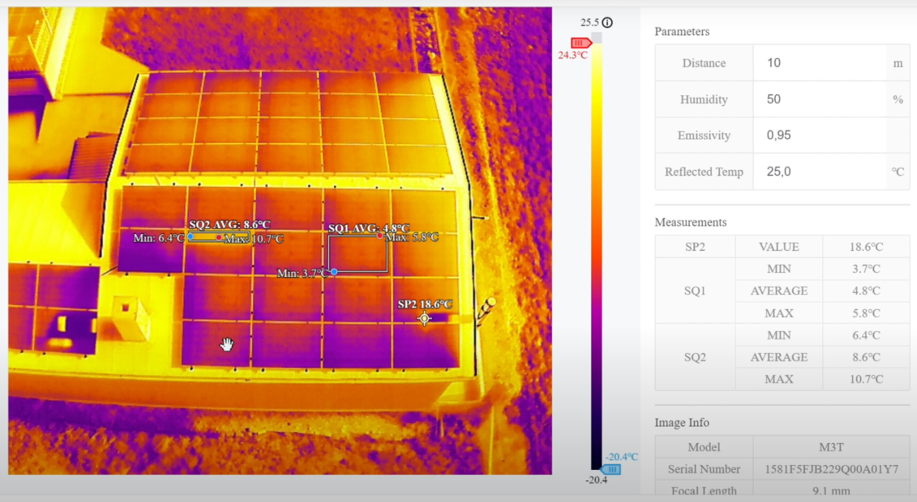The image size is (917, 502).
Task: Click the Distance input field
Action: coord(820,63)
